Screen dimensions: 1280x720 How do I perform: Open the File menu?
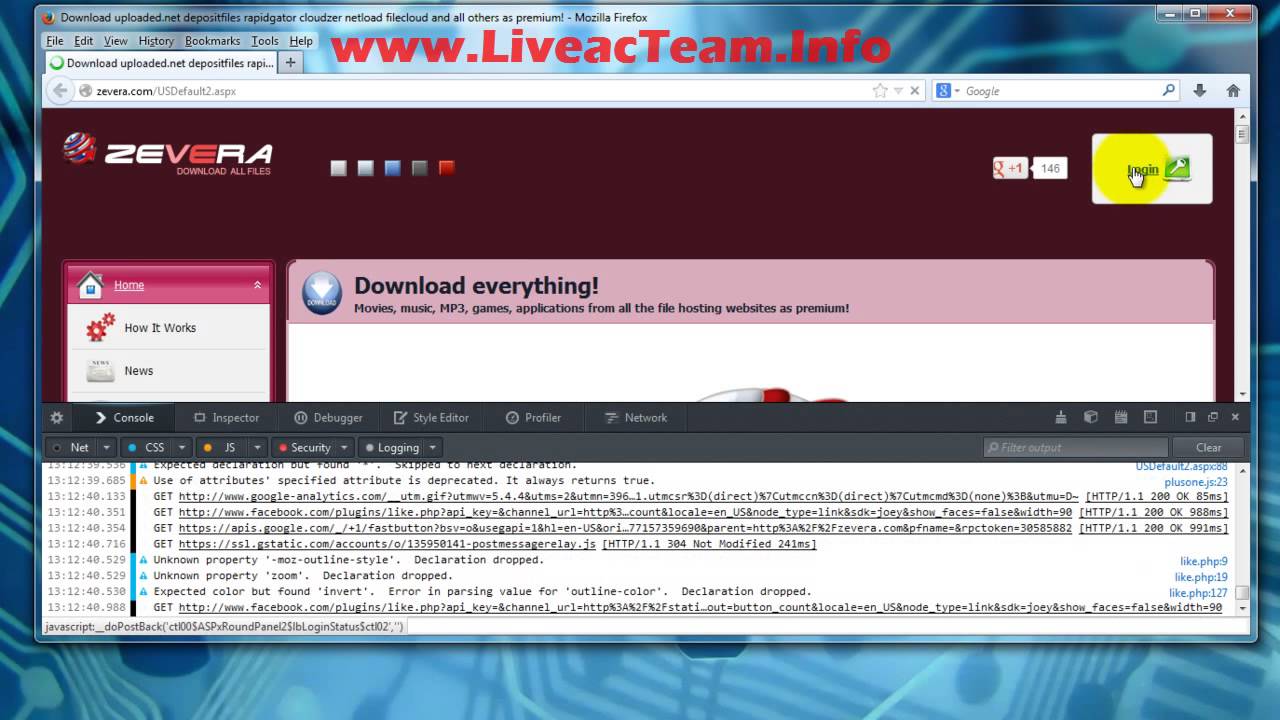[55, 41]
